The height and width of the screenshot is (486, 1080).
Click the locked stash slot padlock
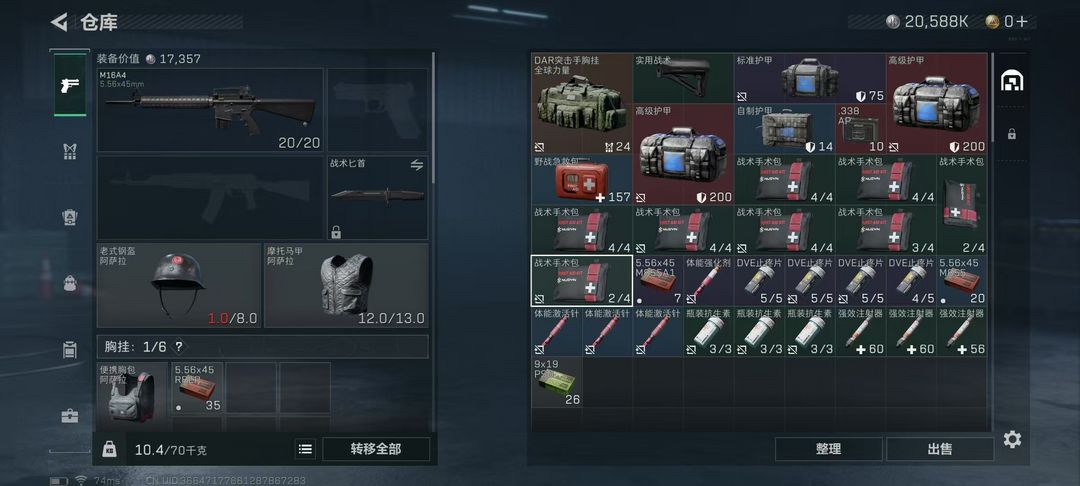[x=1011, y=134]
